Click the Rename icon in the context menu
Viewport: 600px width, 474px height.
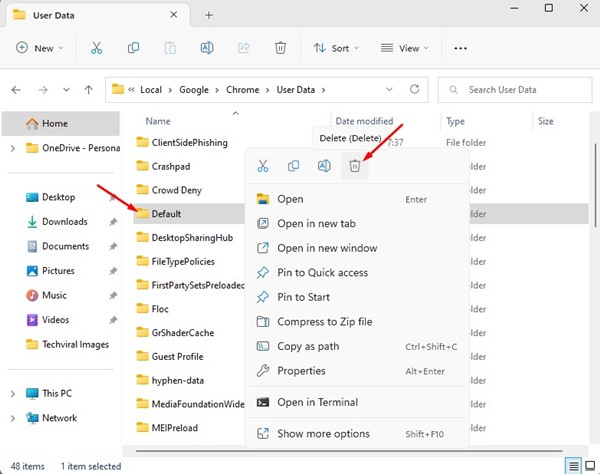(324, 166)
